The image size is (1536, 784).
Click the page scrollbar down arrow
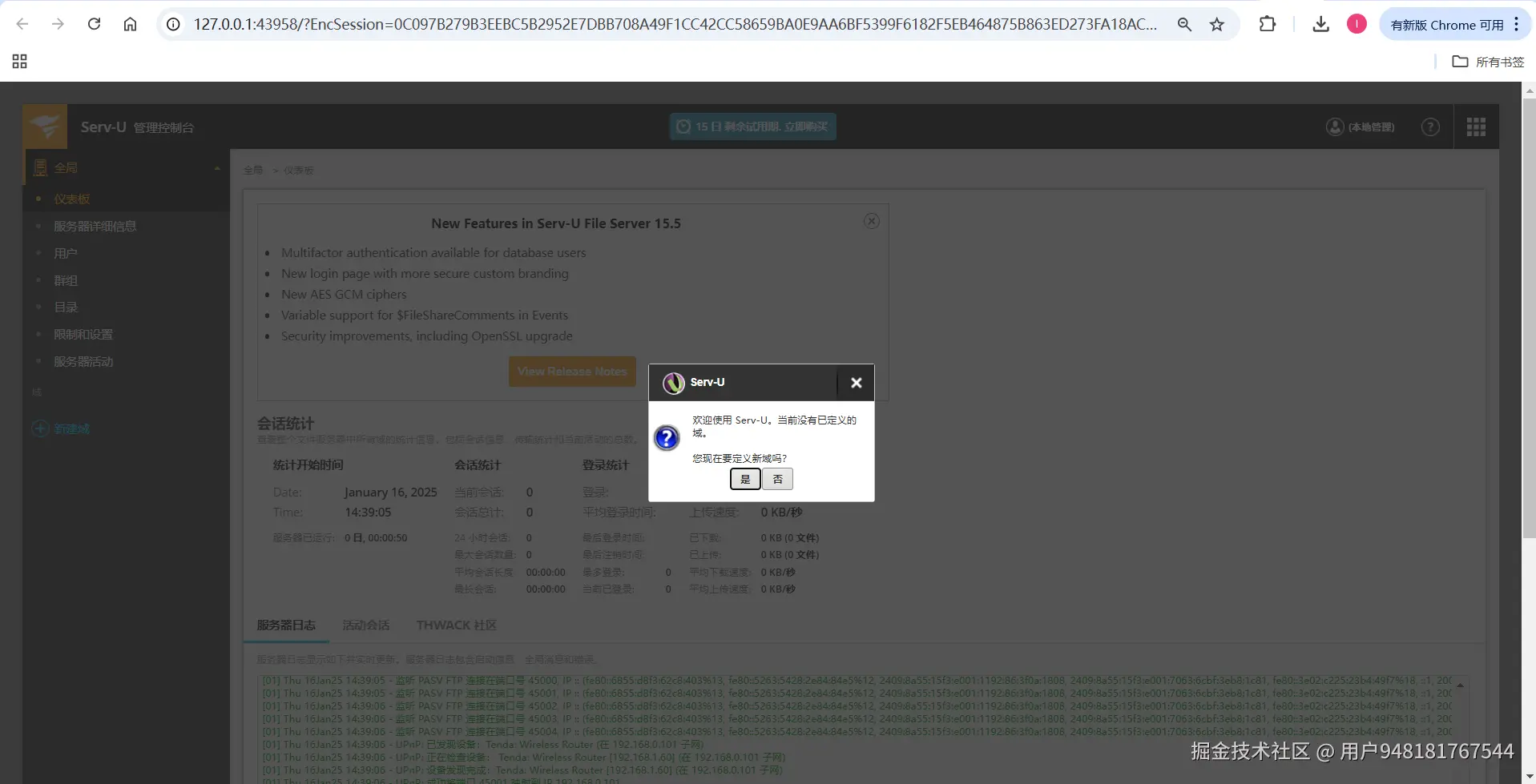(1529, 776)
